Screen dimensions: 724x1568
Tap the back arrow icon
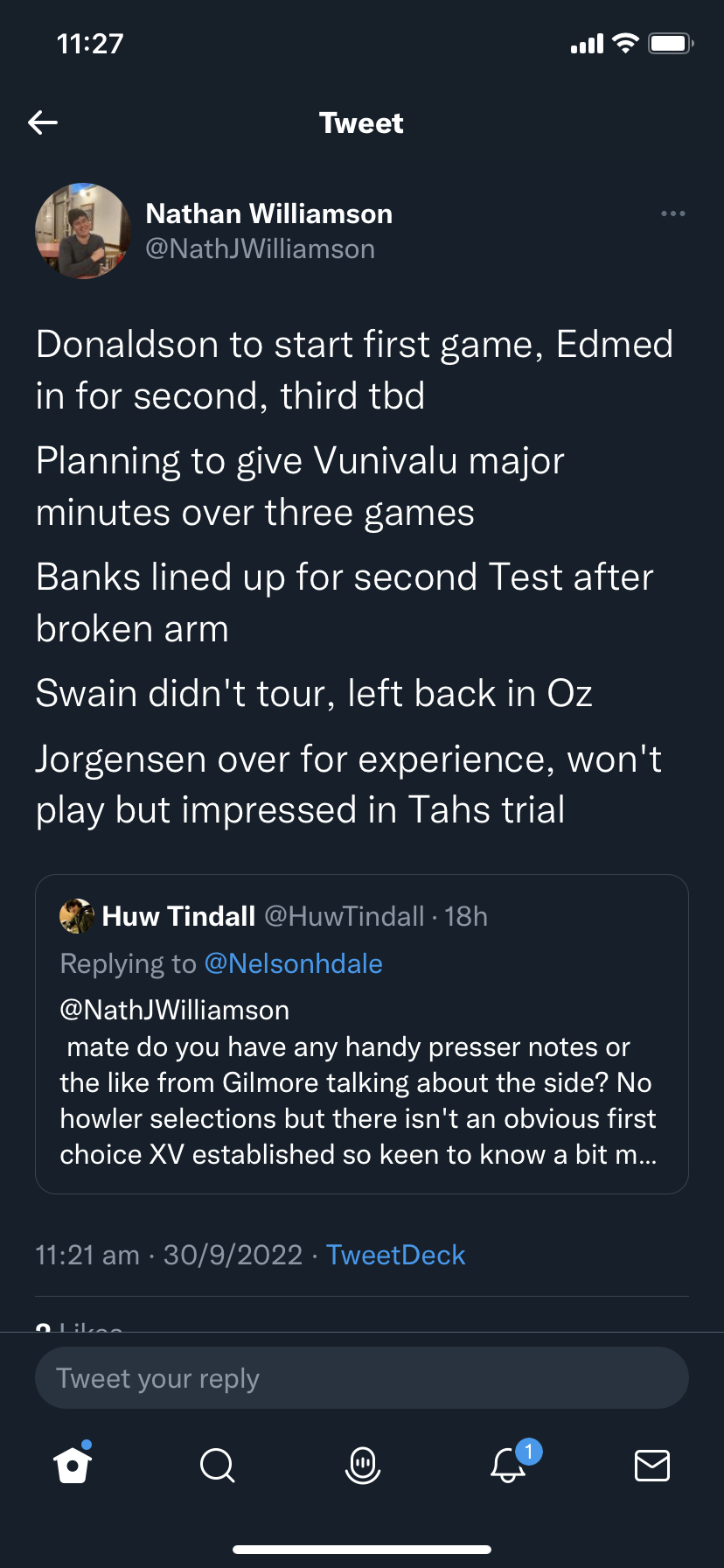(43, 122)
